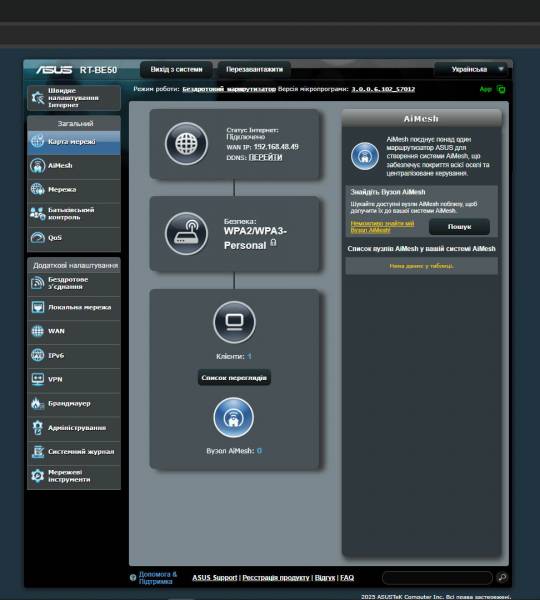Viewport: 540px width, 600px height.
Task: Select Карта мережі menu item
Action: coord(74,142)
